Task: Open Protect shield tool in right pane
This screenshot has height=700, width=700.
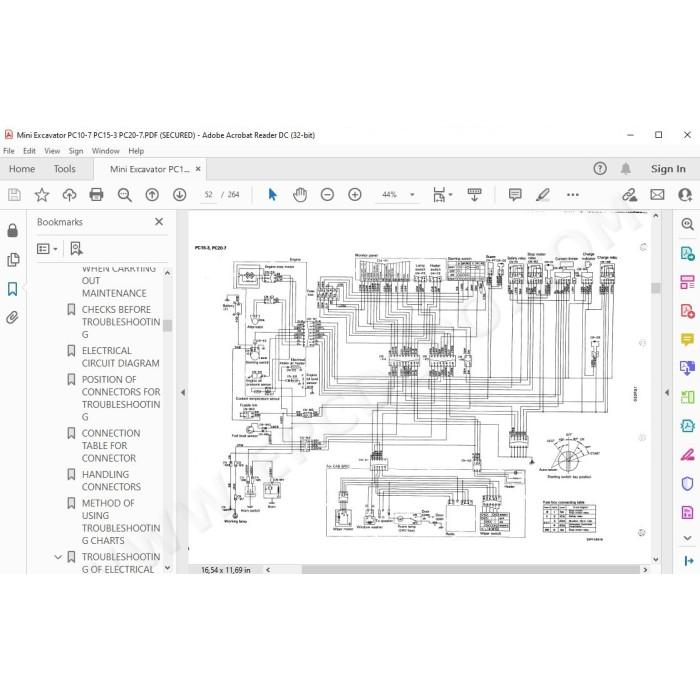Action: coord(687,483)
